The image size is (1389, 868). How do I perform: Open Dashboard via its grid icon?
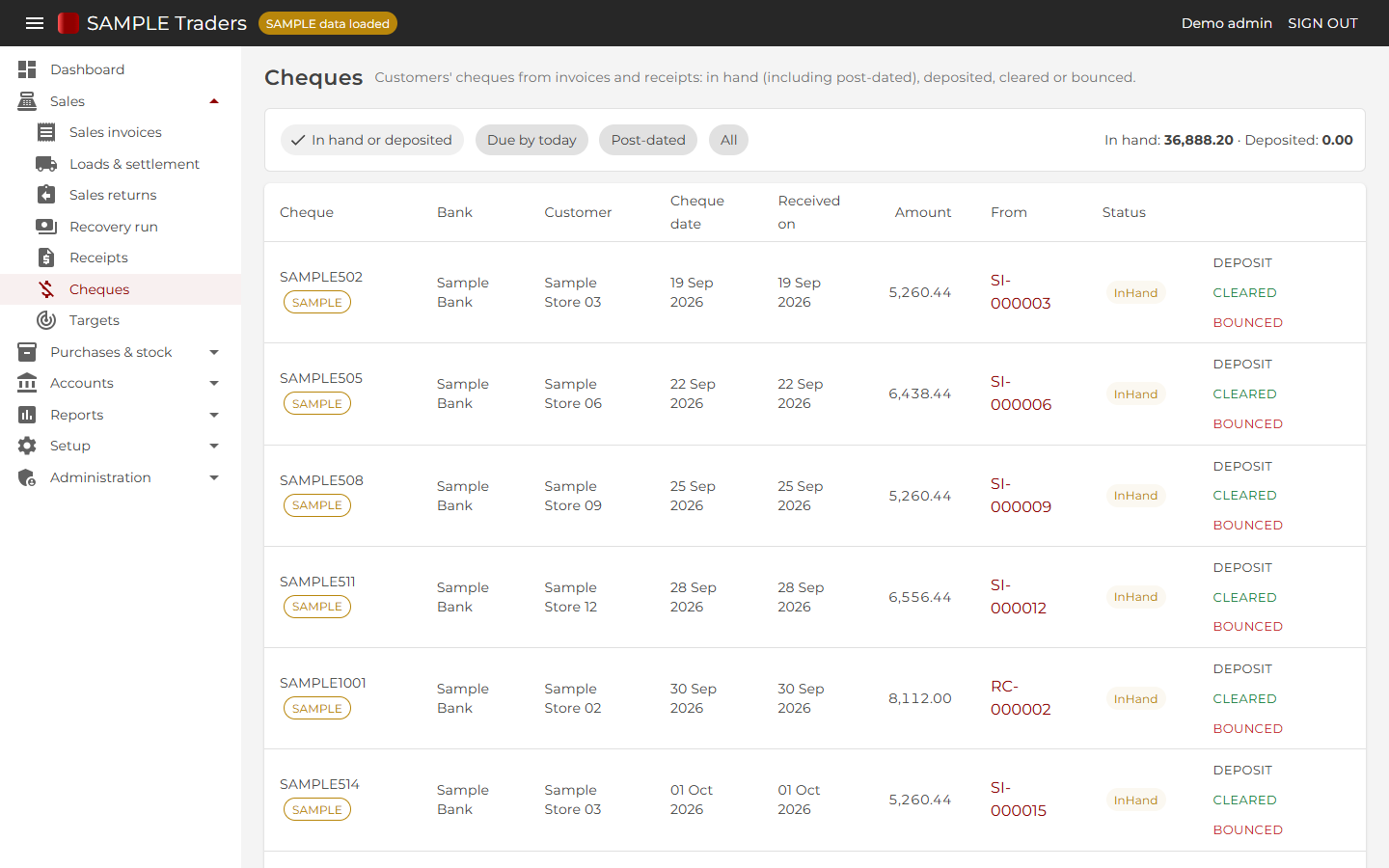tap(27, 69)
